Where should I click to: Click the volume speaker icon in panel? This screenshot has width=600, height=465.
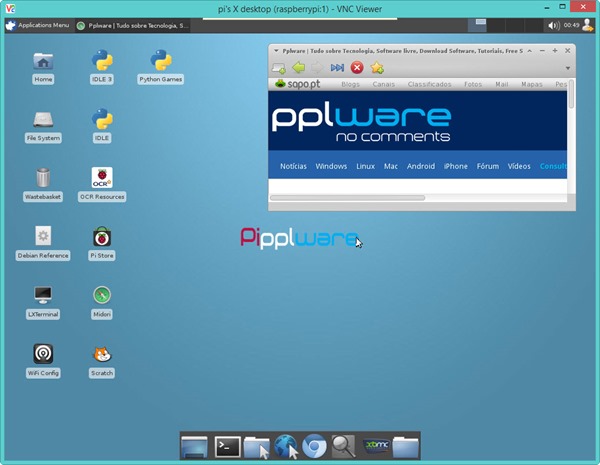[x=553, y=26]
